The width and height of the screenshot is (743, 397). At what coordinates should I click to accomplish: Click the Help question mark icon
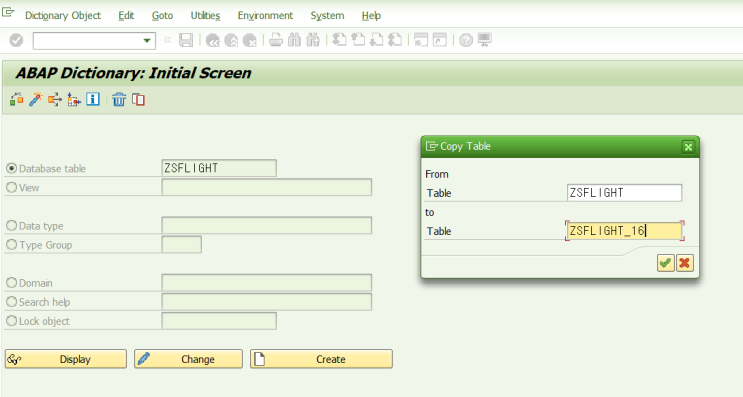pyautogui.click(x=466, y=40)
